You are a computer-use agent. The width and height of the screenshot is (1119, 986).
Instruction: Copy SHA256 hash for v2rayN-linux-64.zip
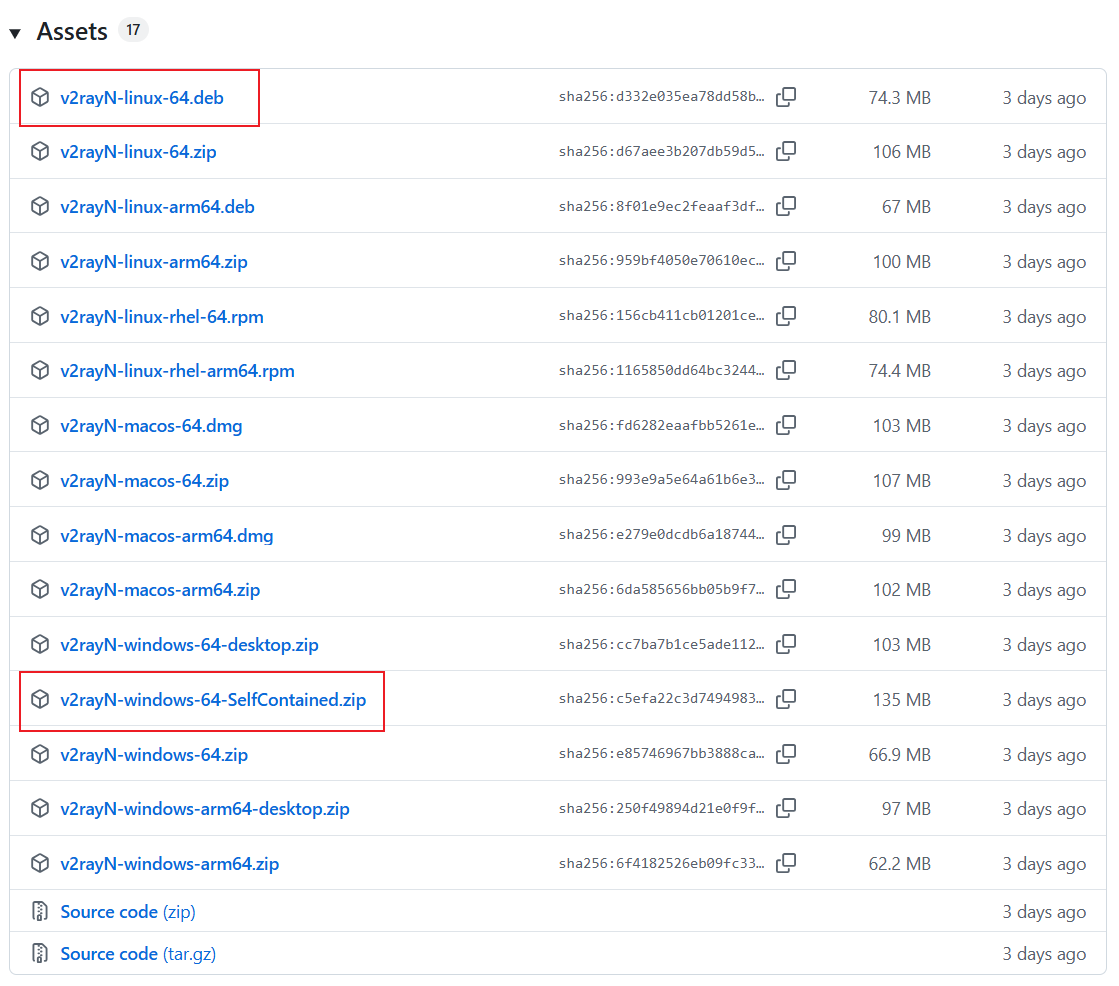[787, 152]
